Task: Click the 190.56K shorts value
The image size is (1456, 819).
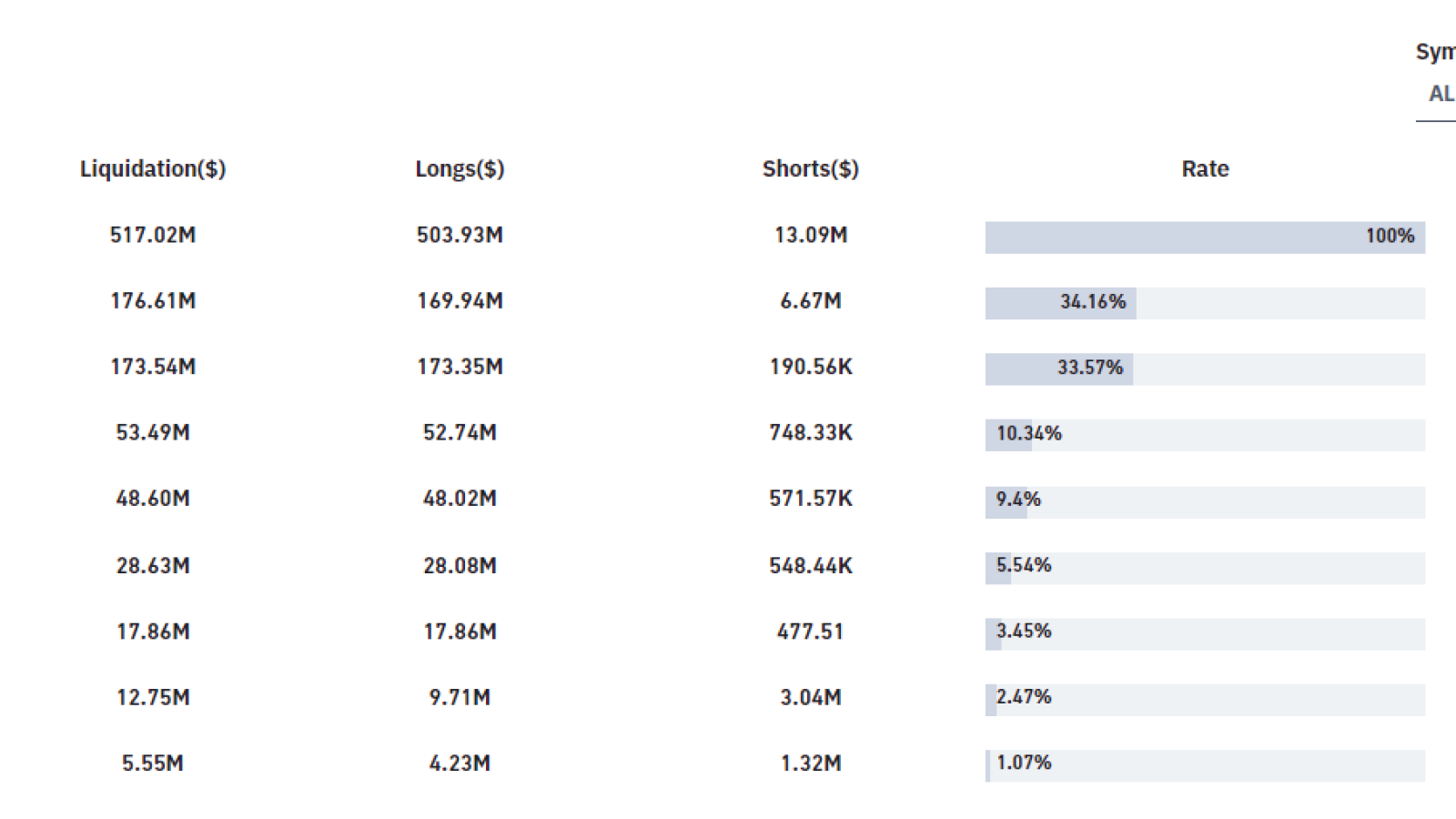Action: 811,367
